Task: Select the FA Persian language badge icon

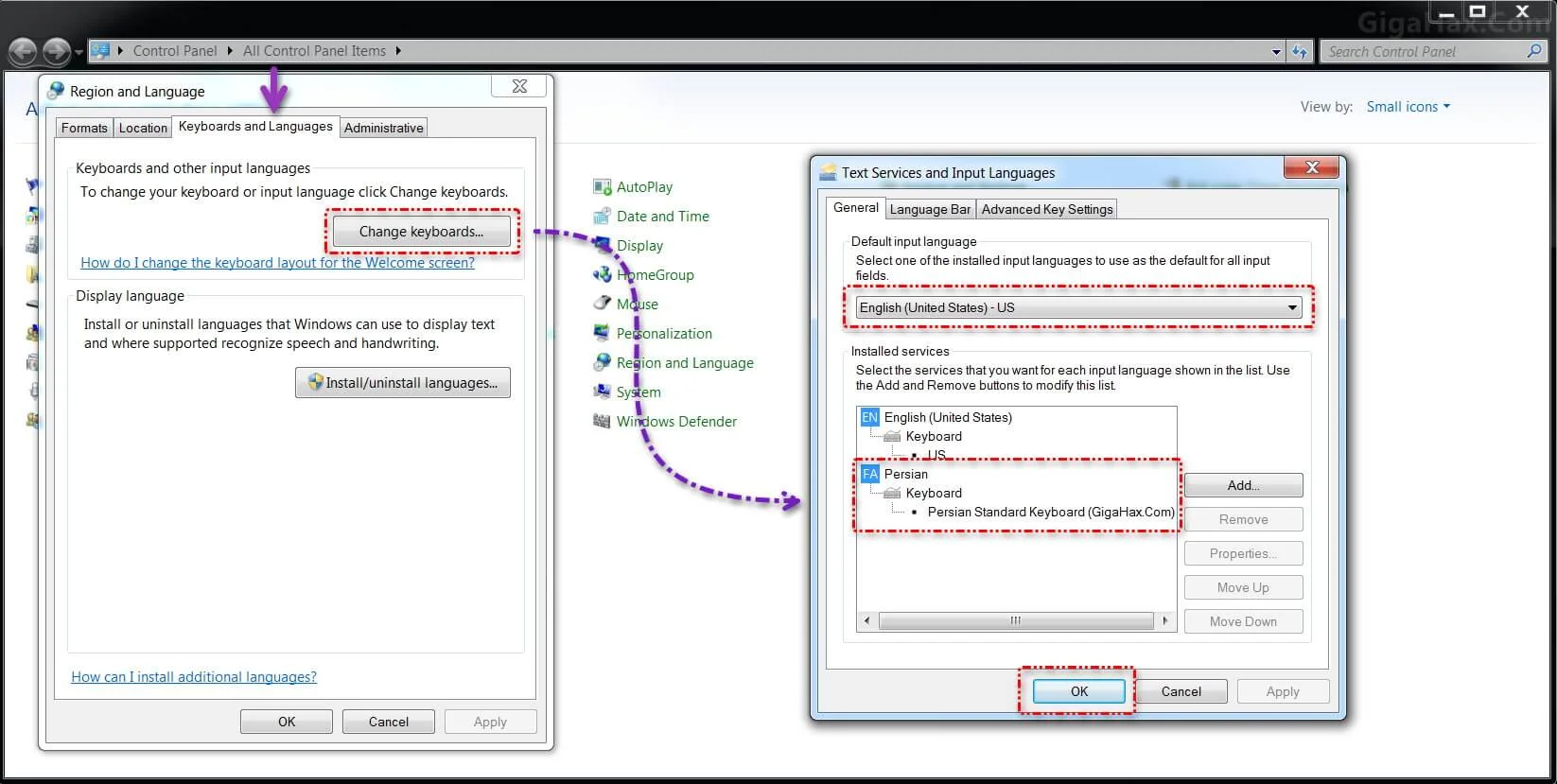Action: click(x=869, y=474)
